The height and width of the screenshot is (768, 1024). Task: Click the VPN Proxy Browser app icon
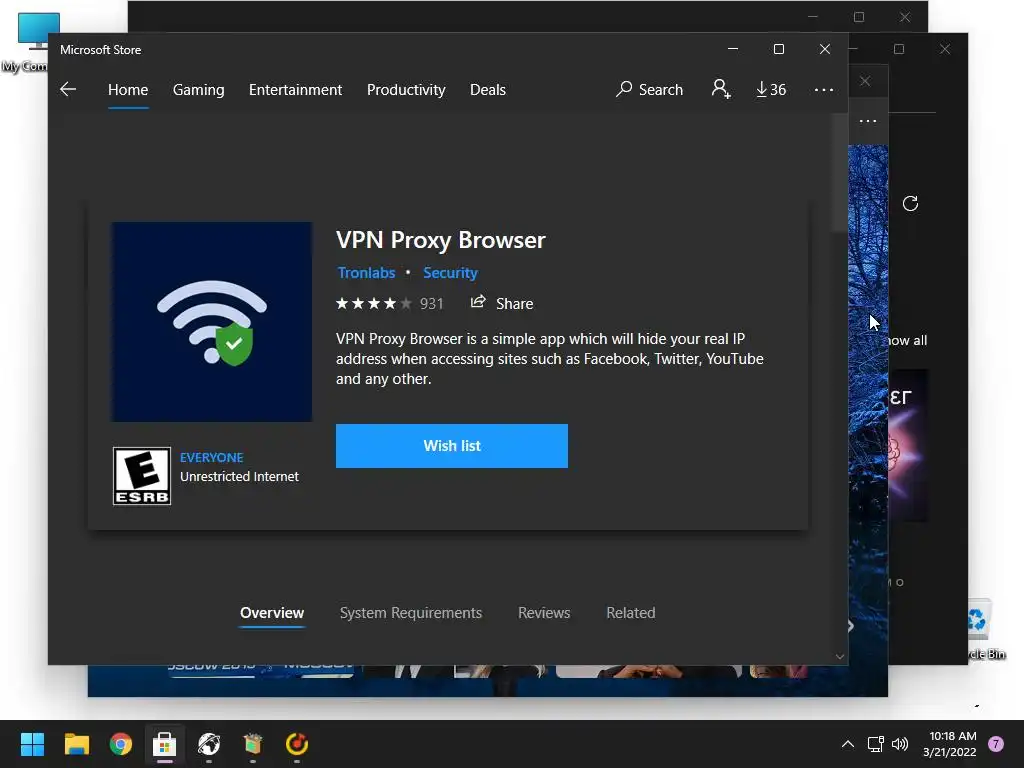point(212,322)
